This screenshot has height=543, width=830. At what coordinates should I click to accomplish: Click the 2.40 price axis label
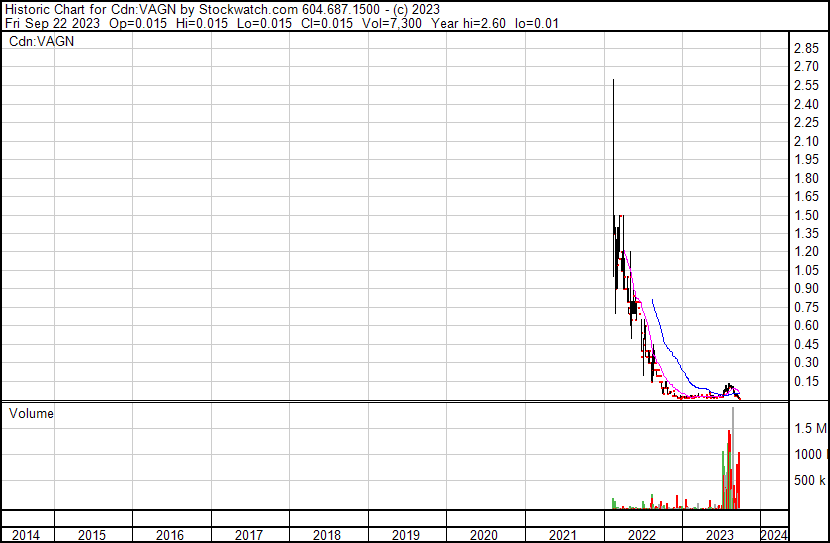(x=806, y=104)
